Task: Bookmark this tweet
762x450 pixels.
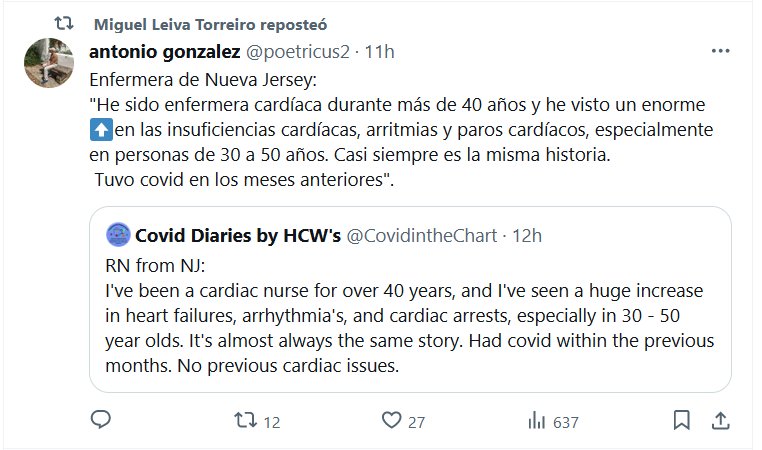Action: coord(681,421)
